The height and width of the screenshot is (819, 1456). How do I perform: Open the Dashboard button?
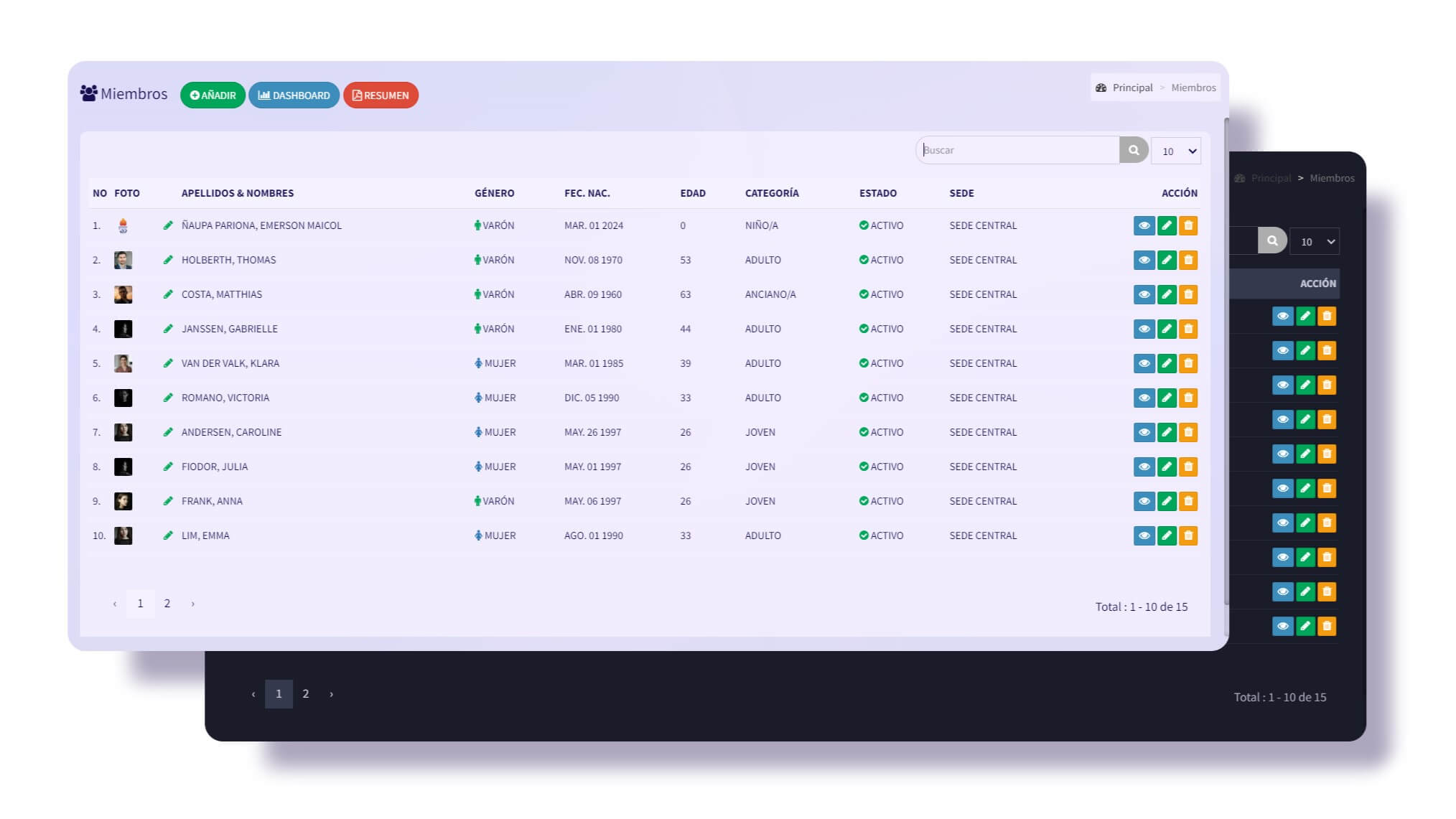[294, 95]
